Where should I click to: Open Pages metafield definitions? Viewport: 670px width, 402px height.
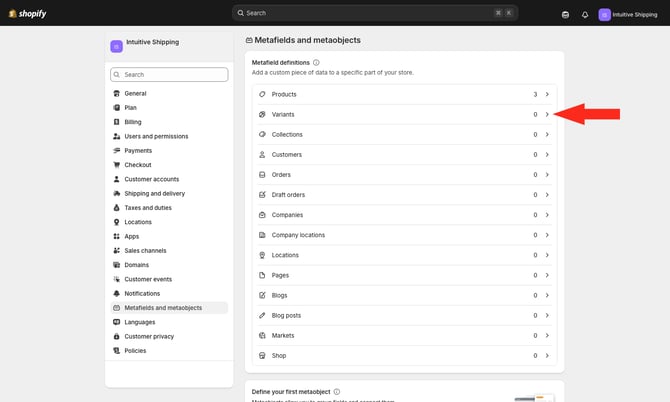click(404, 275)
